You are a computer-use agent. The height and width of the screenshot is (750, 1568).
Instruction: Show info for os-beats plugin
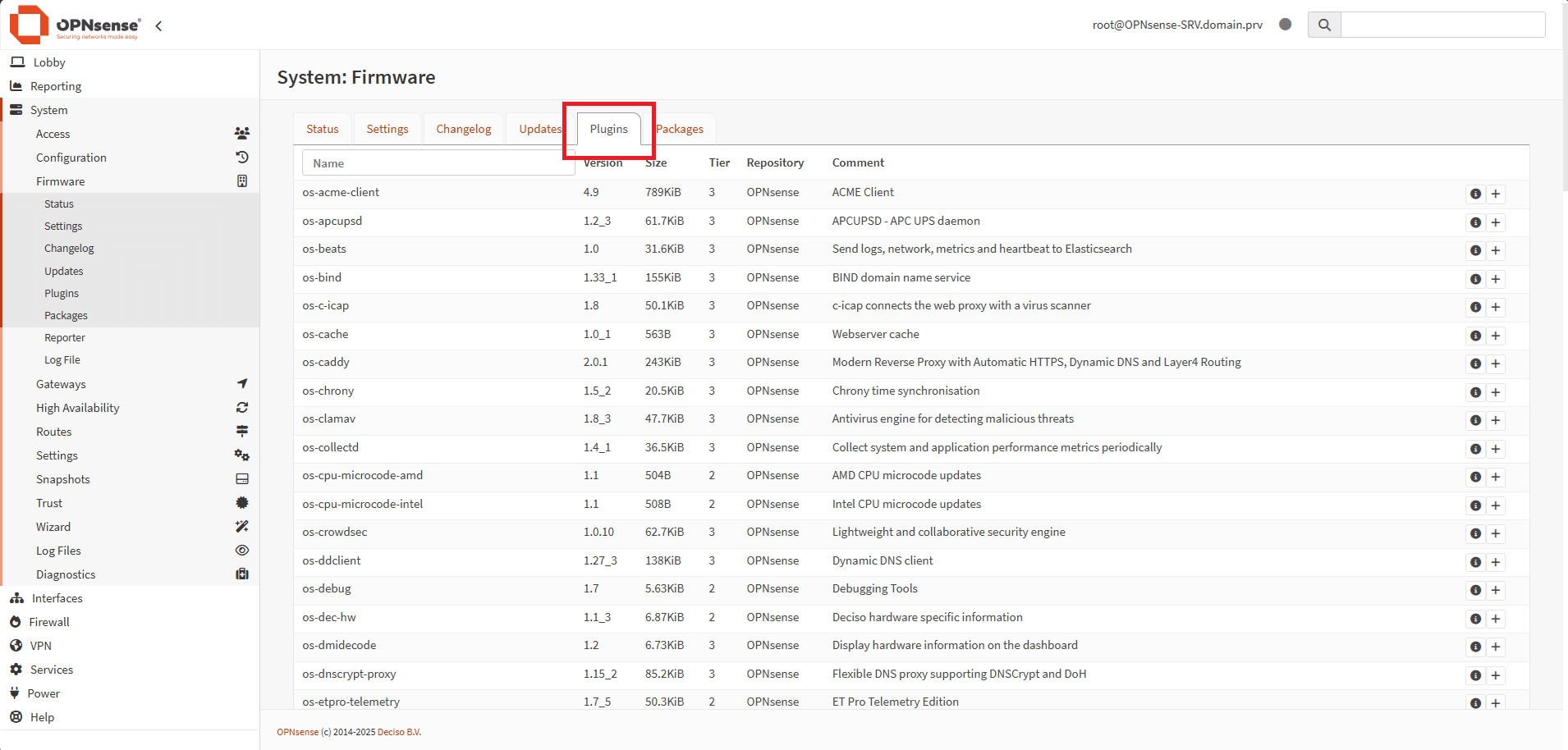(x=1475, y=251)
